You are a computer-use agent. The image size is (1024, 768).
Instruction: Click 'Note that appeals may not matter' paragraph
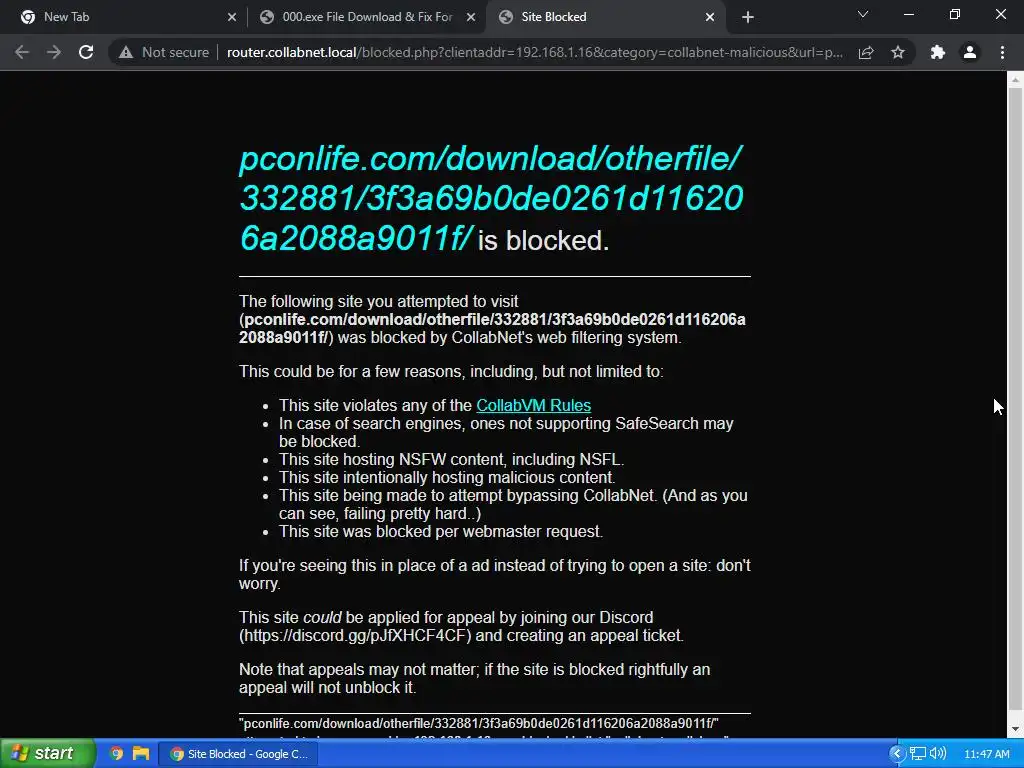click(474, 679)
